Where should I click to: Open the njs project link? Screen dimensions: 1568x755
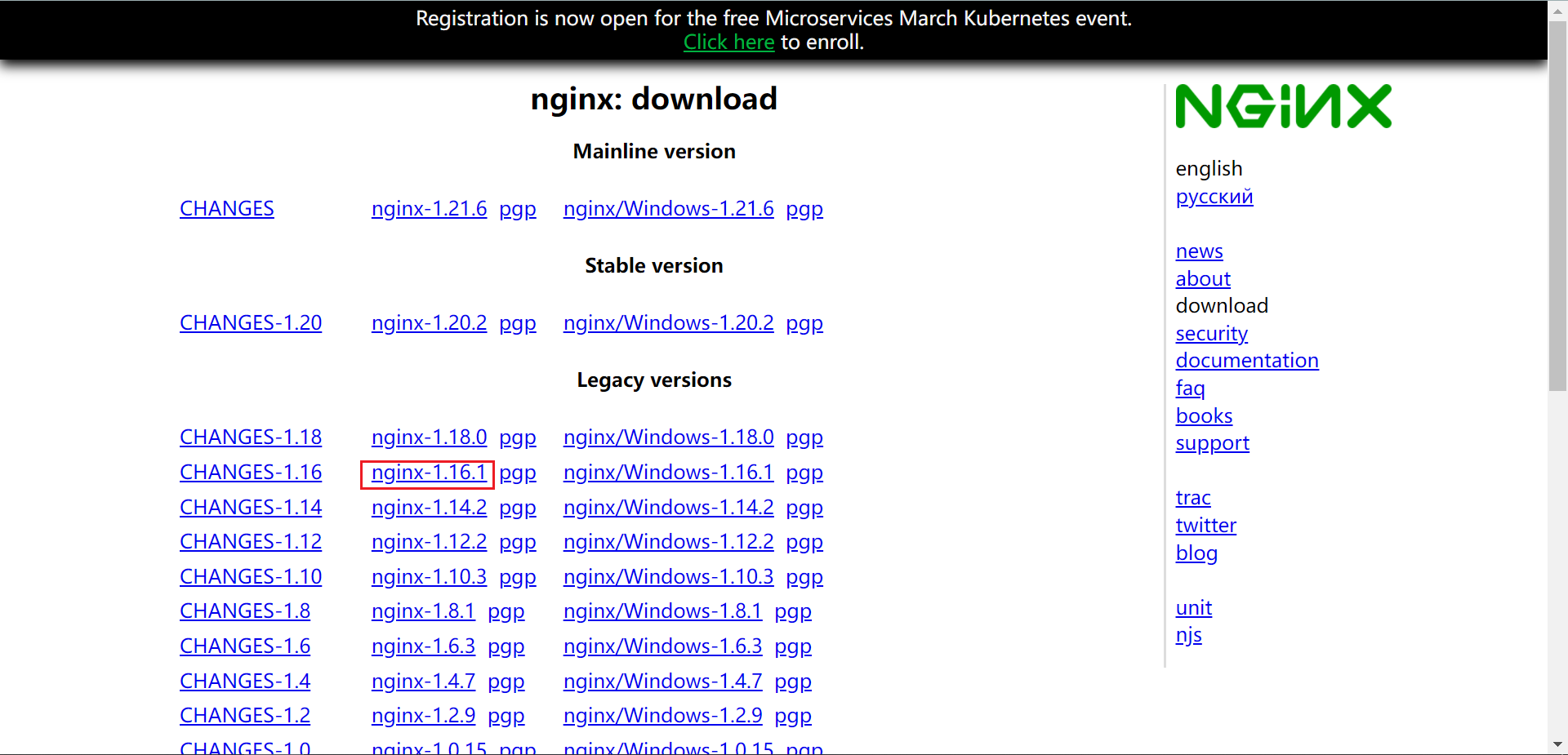[x=1188, y=635]
